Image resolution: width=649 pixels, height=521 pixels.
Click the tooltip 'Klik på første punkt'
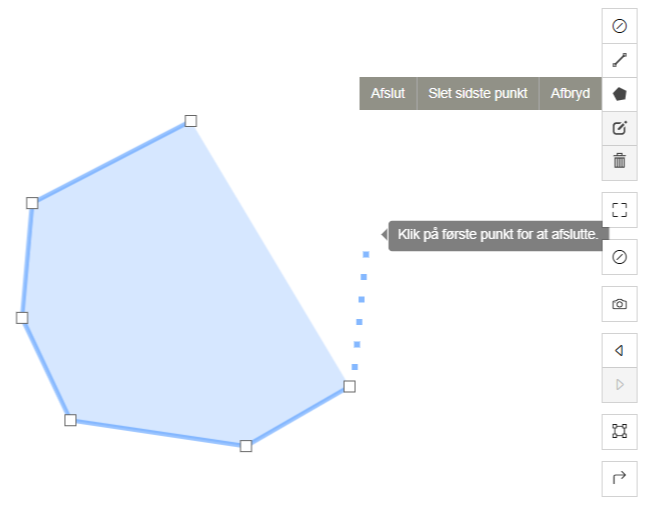pos(497,235)
